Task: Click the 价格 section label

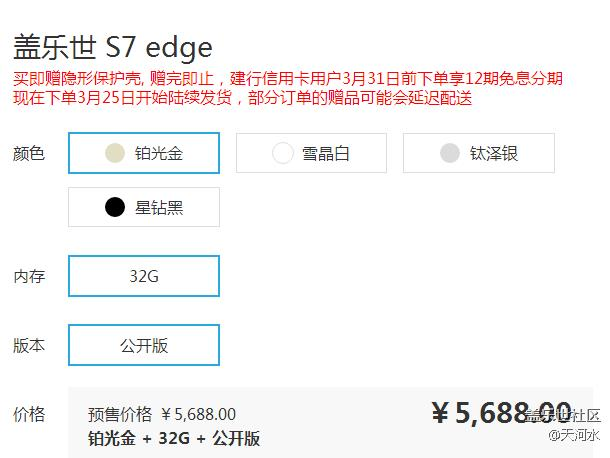Action: click(29, 414)
